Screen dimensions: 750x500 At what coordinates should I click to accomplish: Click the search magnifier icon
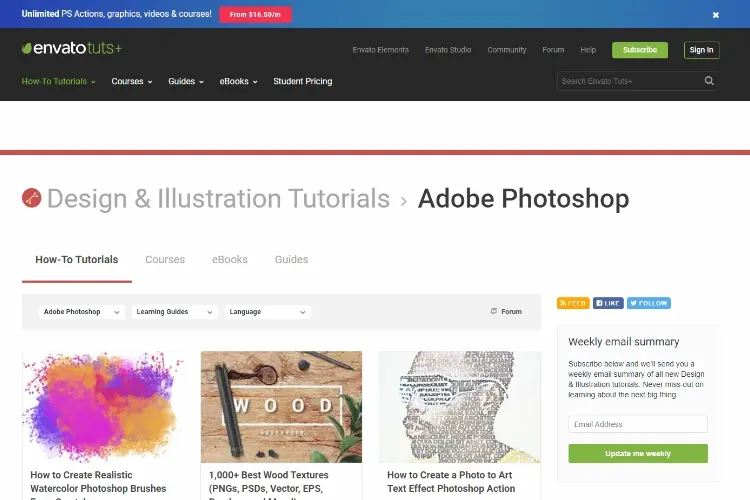[709, 81]
